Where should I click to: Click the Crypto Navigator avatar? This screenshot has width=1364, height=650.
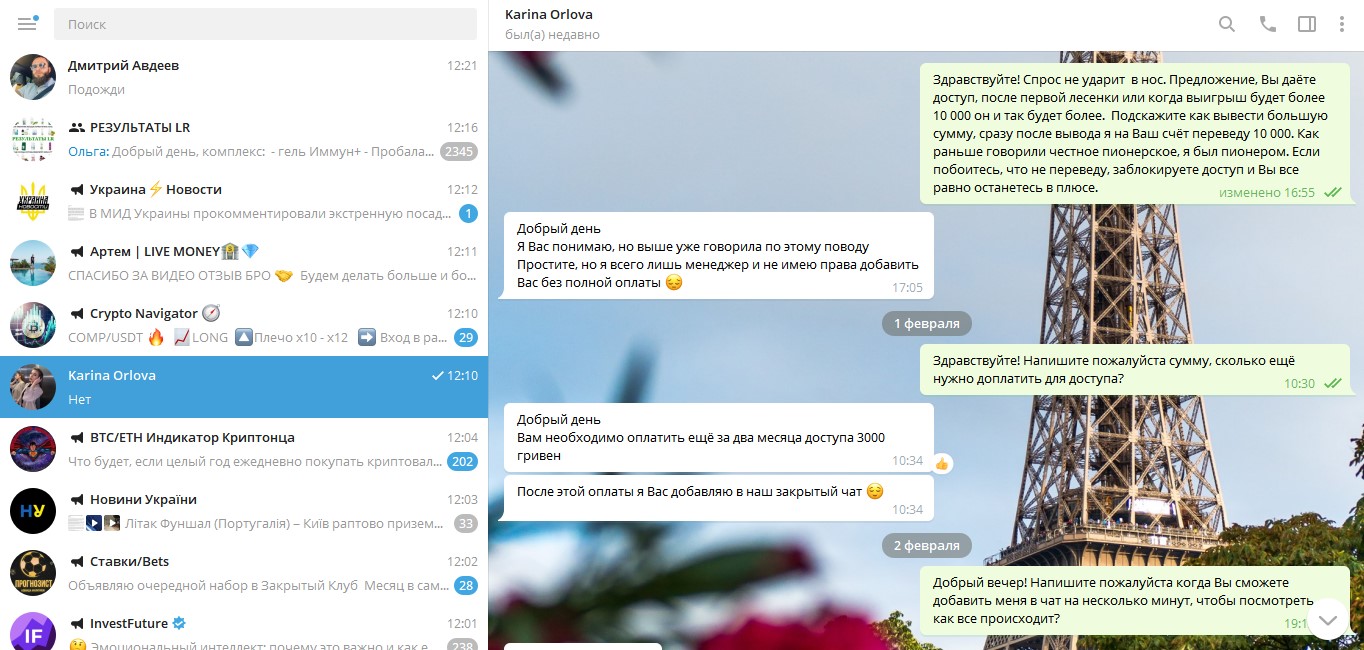[33, 325]
